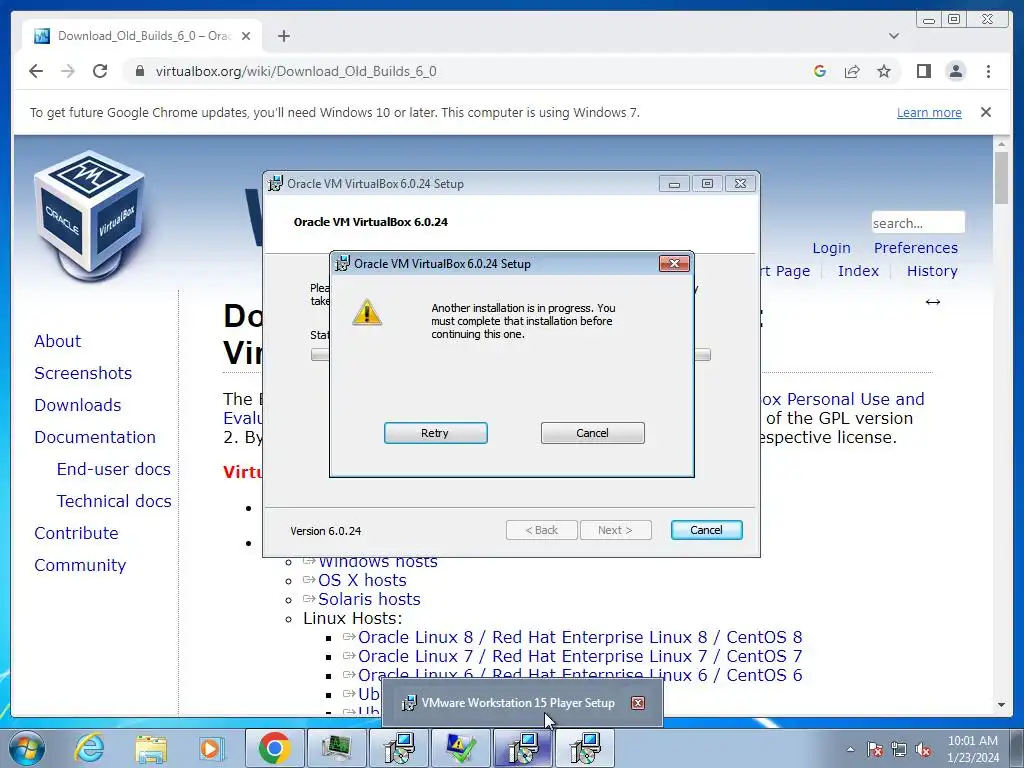Click the forward navigation arrow in Chrome

(68, 71)
